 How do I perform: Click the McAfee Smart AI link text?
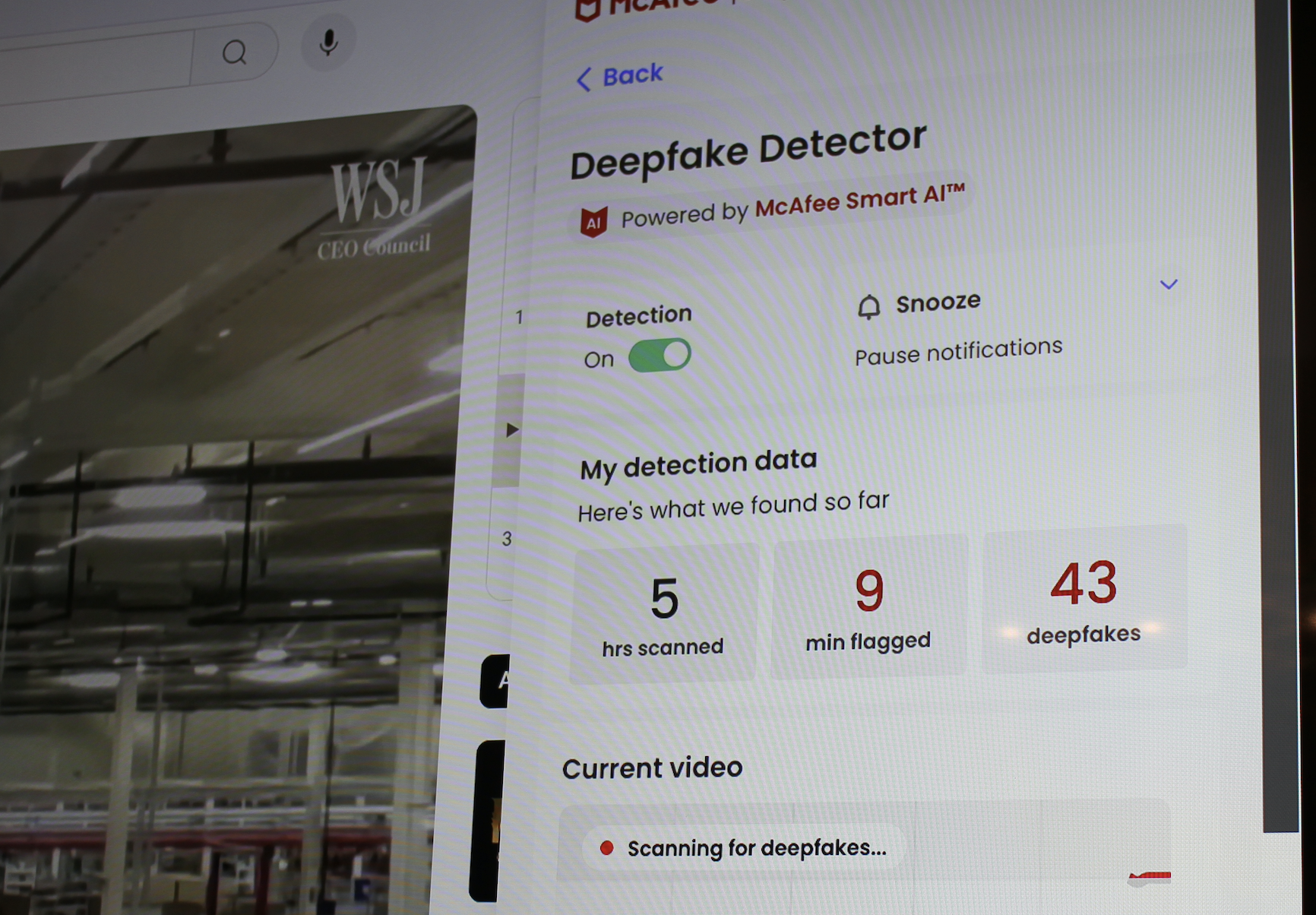coord(859,201)
